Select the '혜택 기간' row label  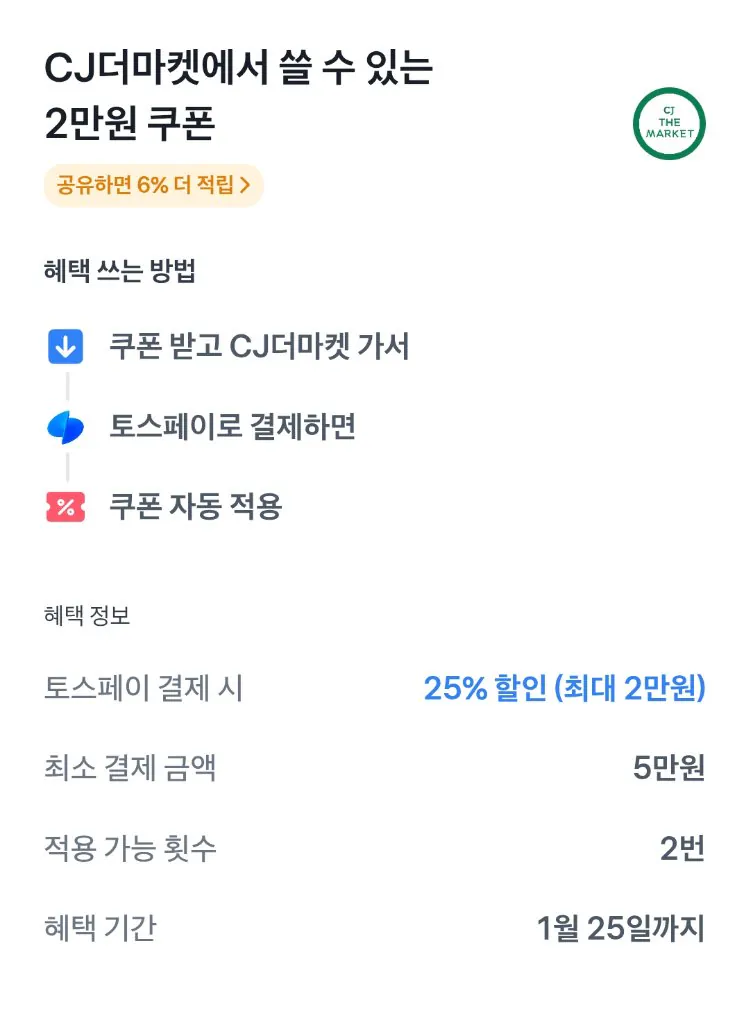pyautogui.click(x=100, y=929)
